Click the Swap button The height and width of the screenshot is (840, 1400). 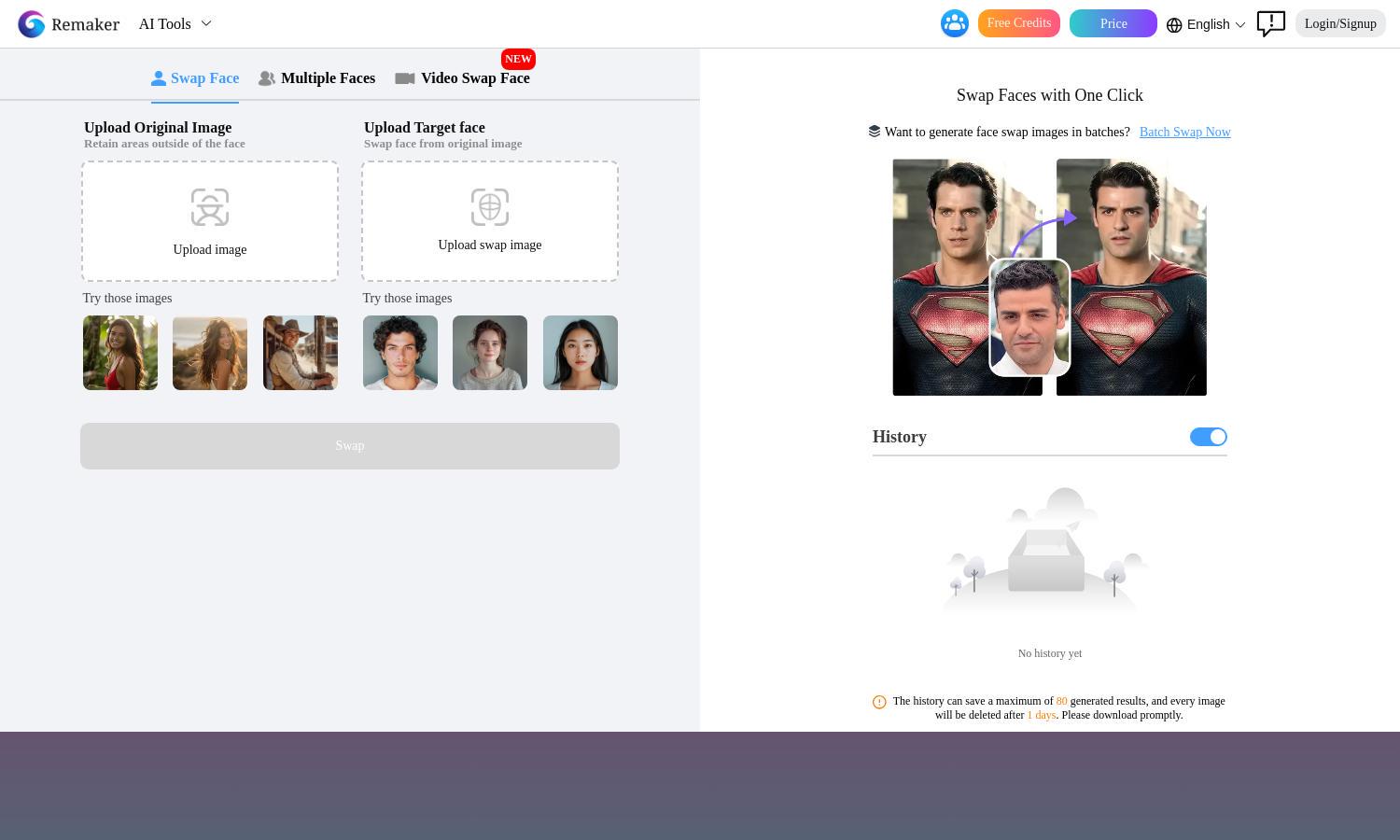pyautogui.click(x=350, y=446)
